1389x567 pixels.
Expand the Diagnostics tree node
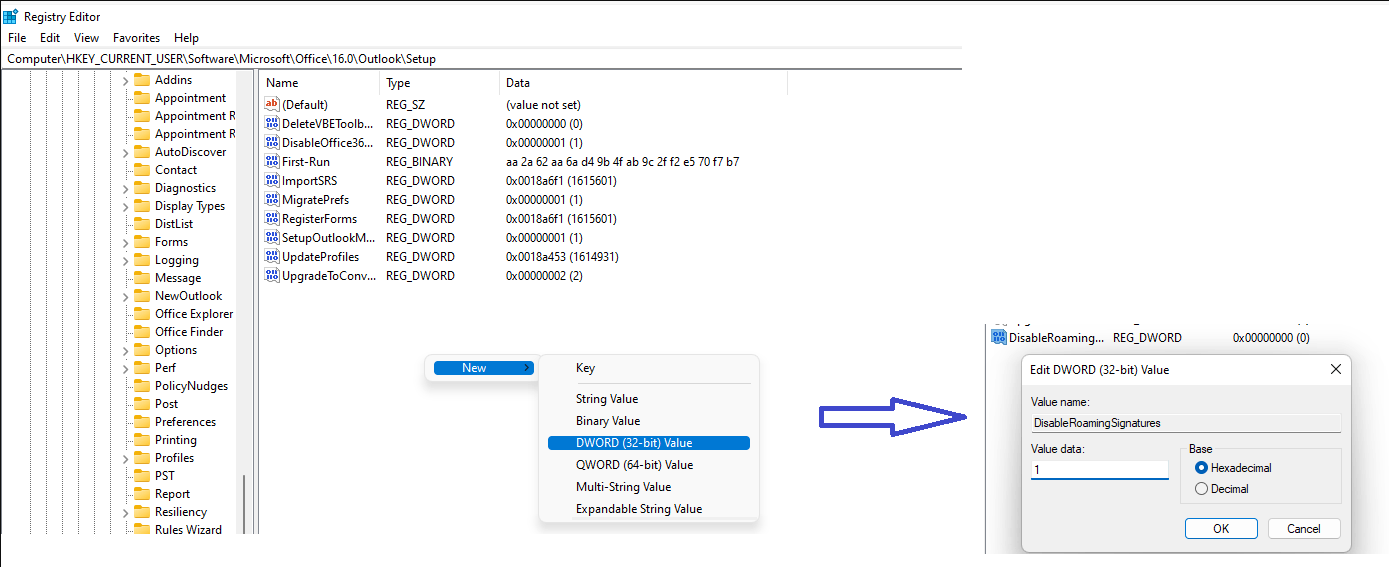point(126,188)
